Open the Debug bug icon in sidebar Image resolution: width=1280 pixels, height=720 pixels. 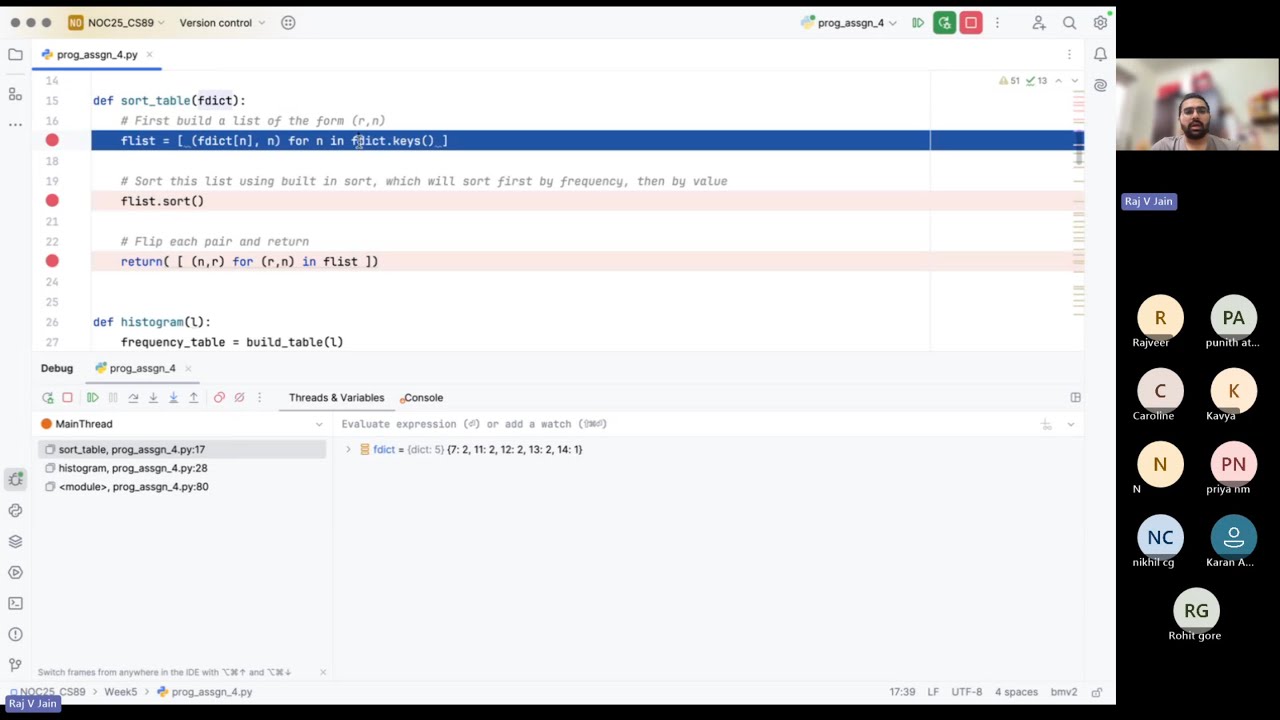click(15, 480)
